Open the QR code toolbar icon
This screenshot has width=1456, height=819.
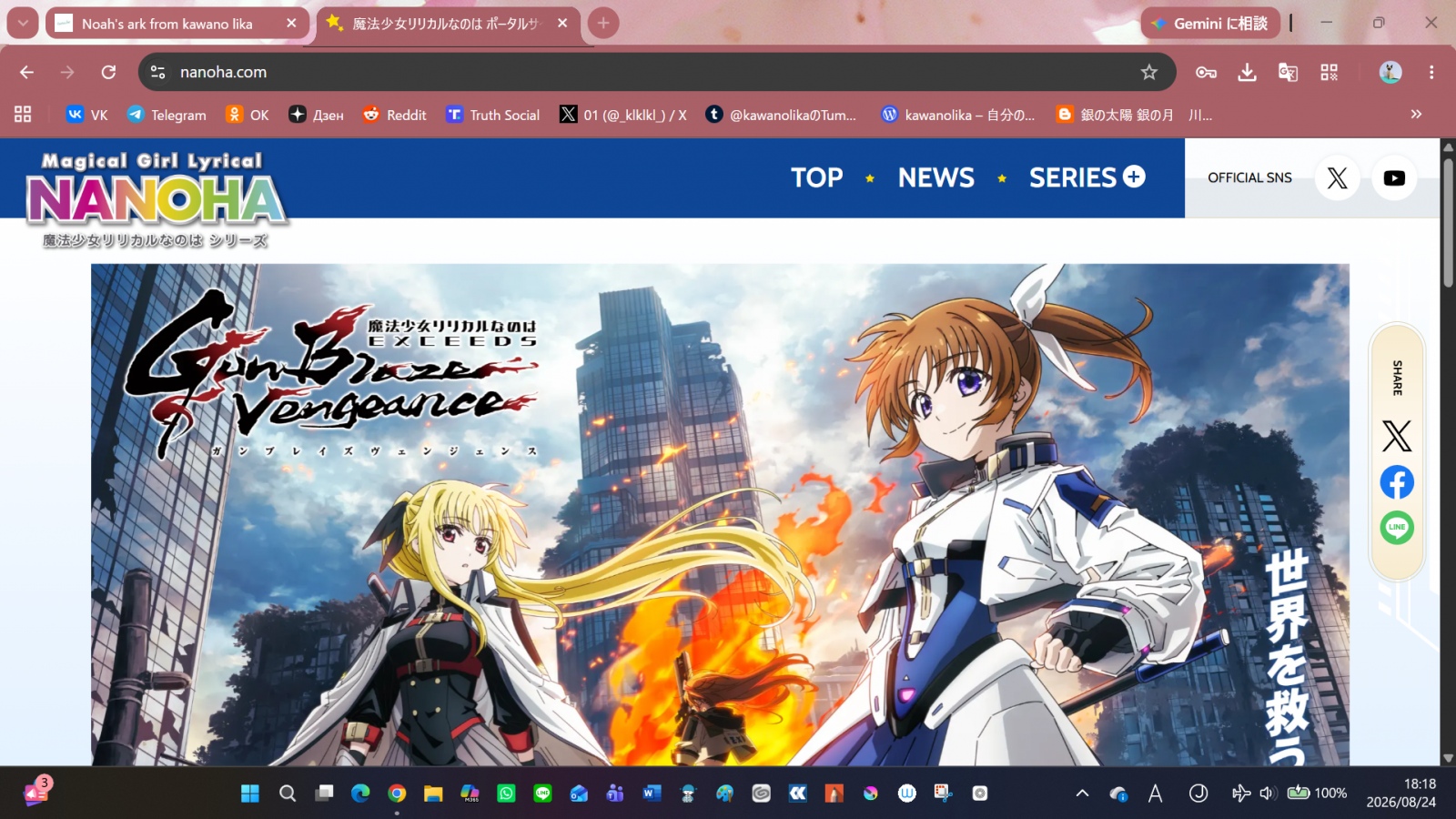1329,72
